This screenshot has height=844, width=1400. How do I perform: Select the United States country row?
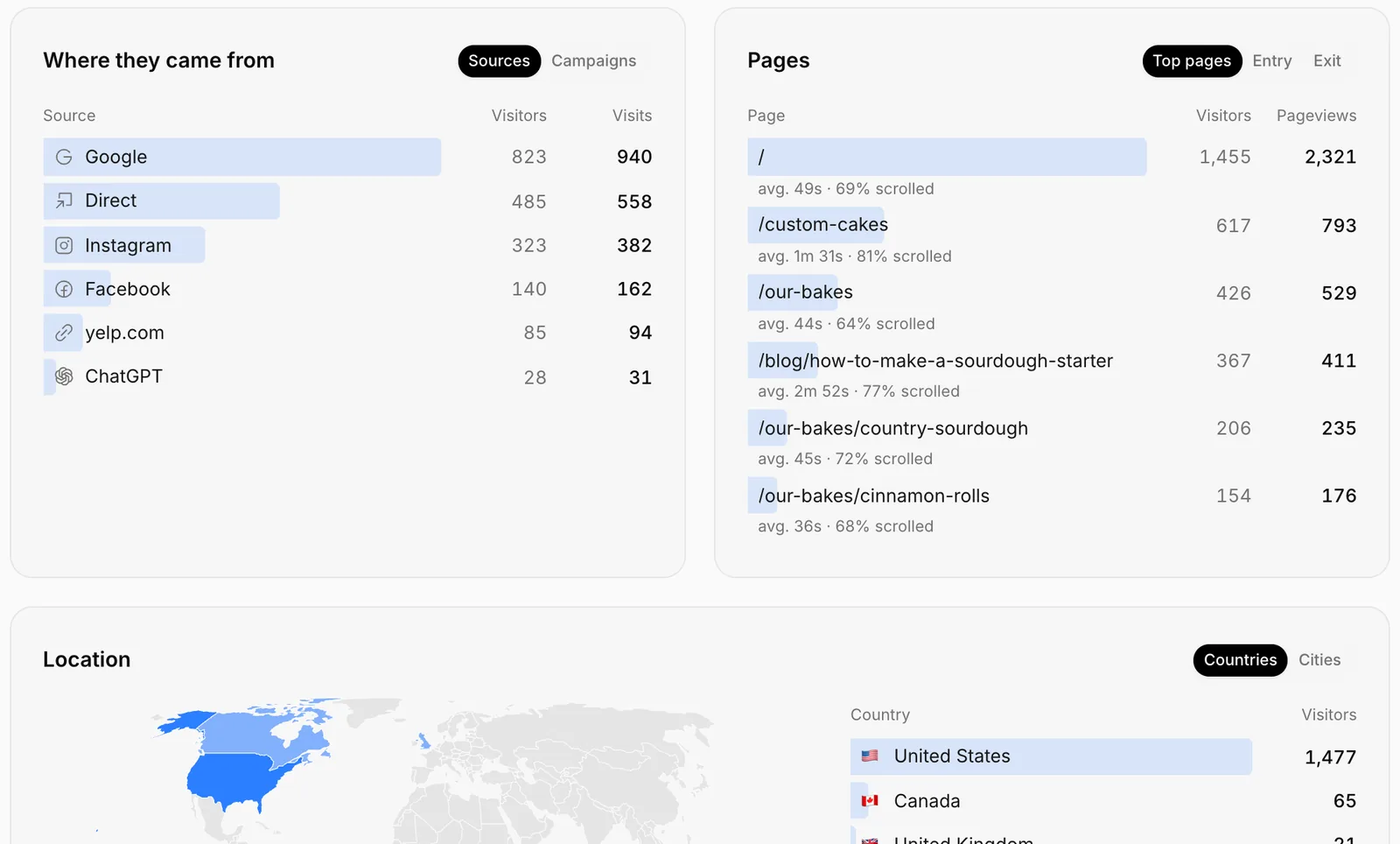(1103, 756)
